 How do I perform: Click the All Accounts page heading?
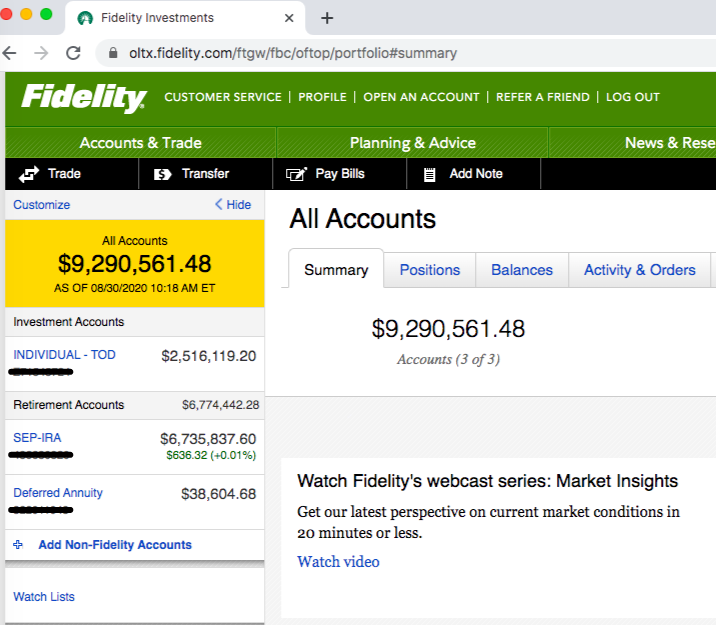pyautogui.click(x=363, y=219)
